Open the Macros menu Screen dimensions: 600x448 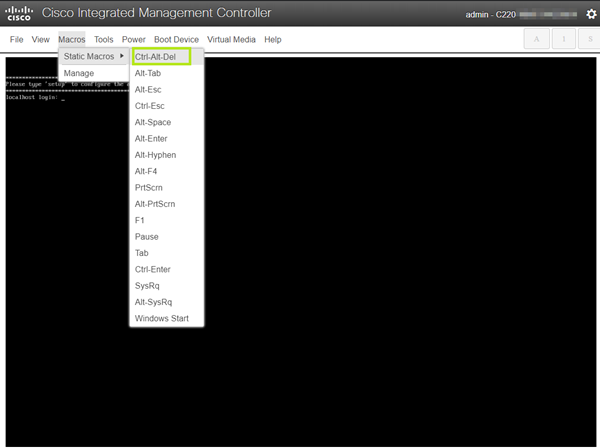[x=72, y=39]
